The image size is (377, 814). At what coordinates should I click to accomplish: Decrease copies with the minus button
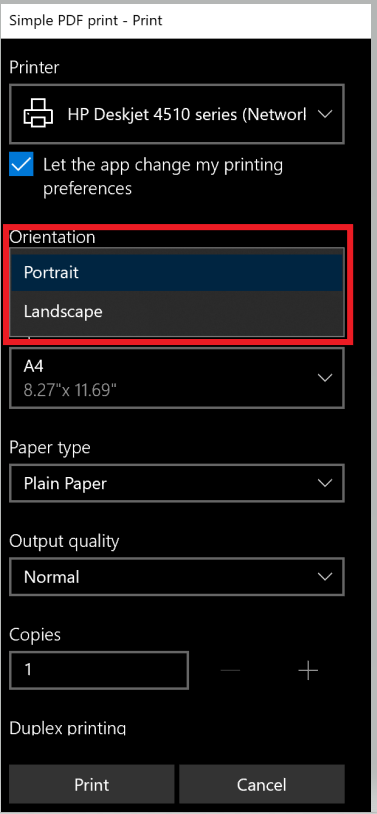[230, 670]
